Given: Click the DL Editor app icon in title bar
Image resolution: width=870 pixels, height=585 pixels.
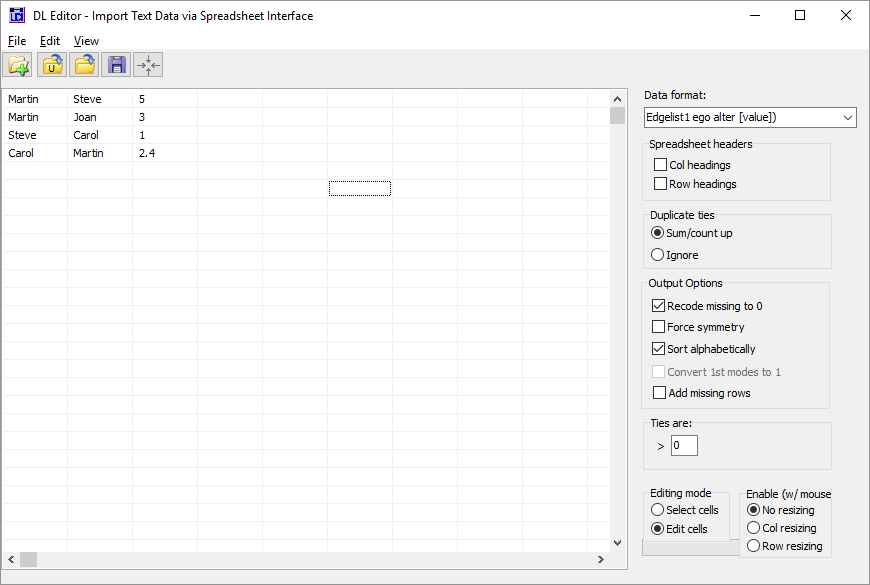Looking at the screenshot, I should 17,15.
